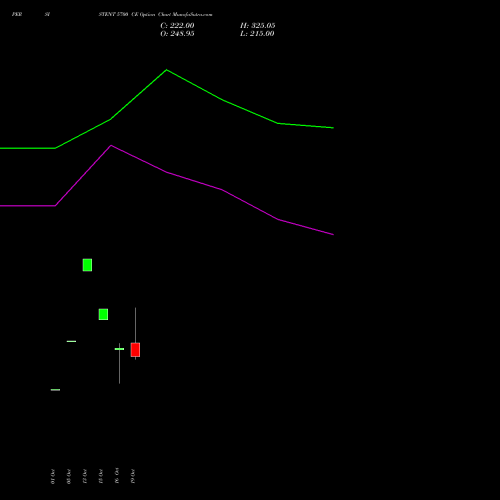
Task: Select the lowest small green dash candle
Action: 55,390
